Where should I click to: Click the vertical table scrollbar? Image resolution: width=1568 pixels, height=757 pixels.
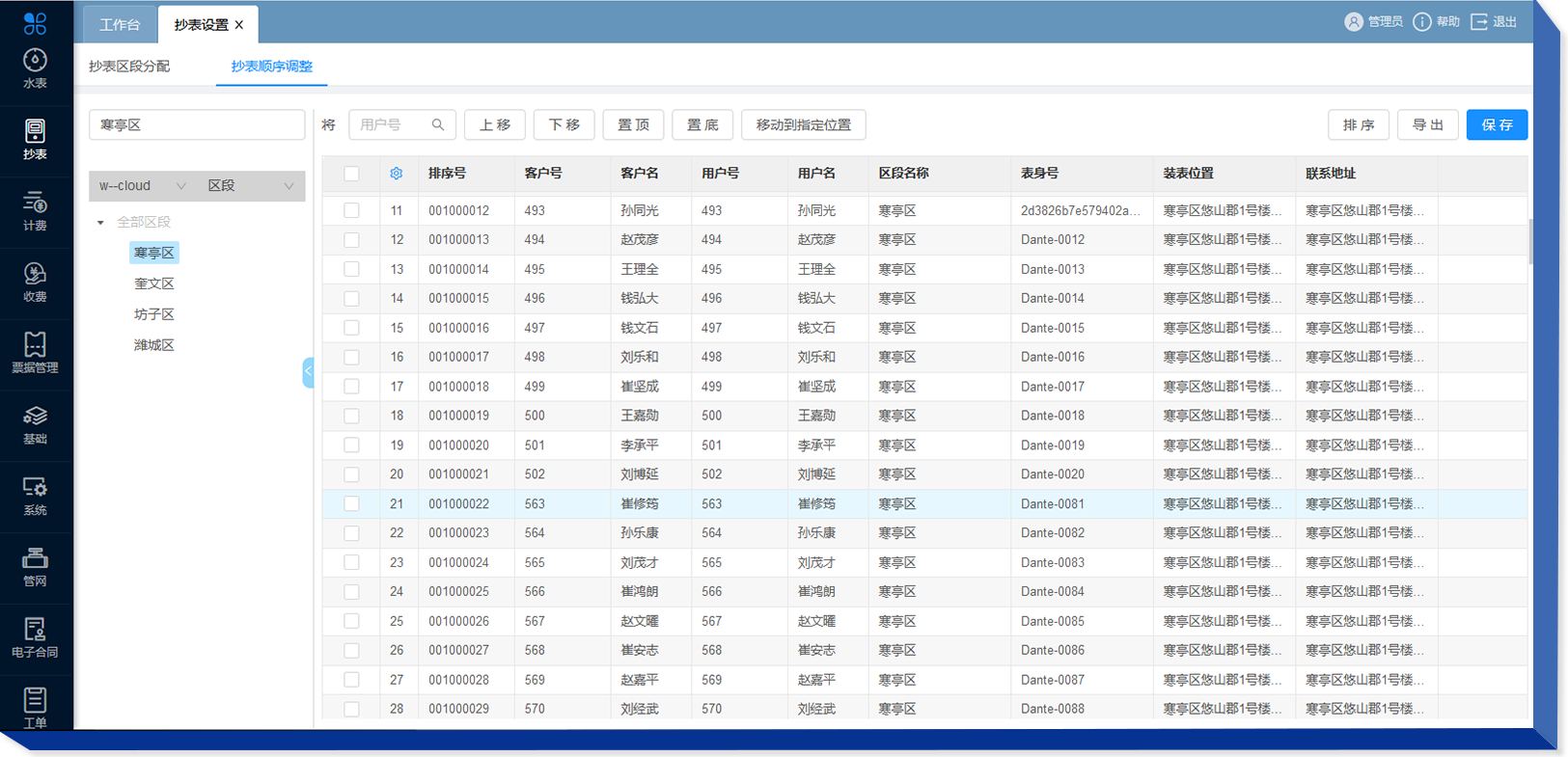point(1531,241)
